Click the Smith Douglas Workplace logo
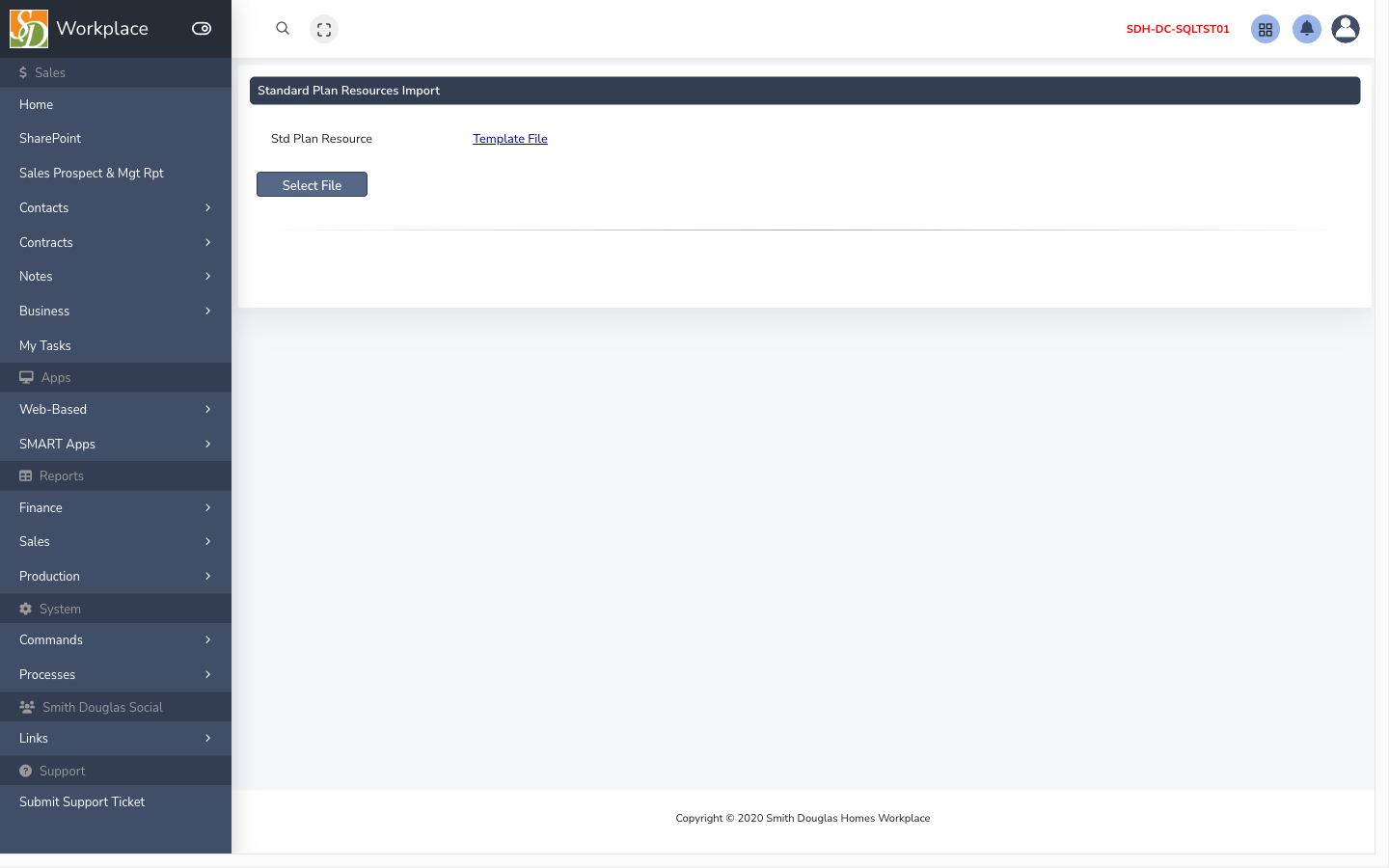The width and height of the screenshot is (1389, 868). click(29, 29)
